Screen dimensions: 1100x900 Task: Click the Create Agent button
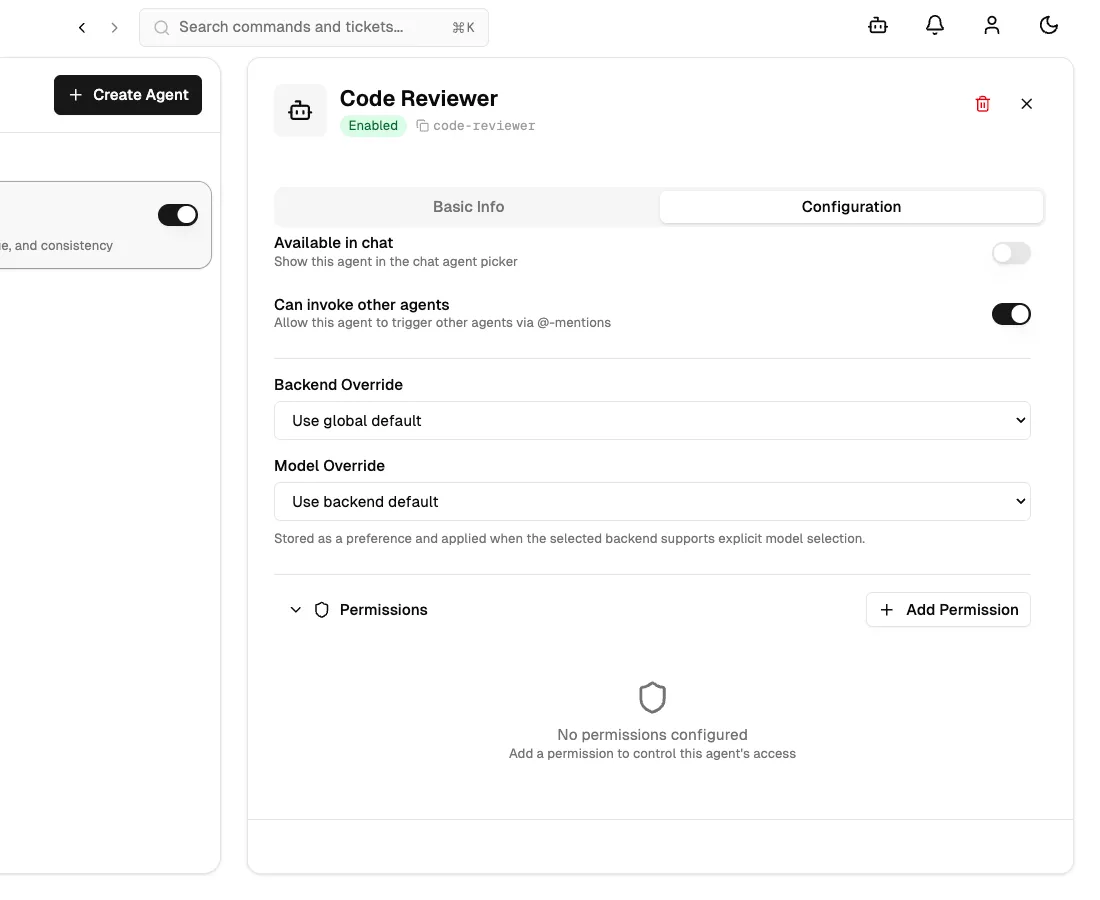[128, 94]
